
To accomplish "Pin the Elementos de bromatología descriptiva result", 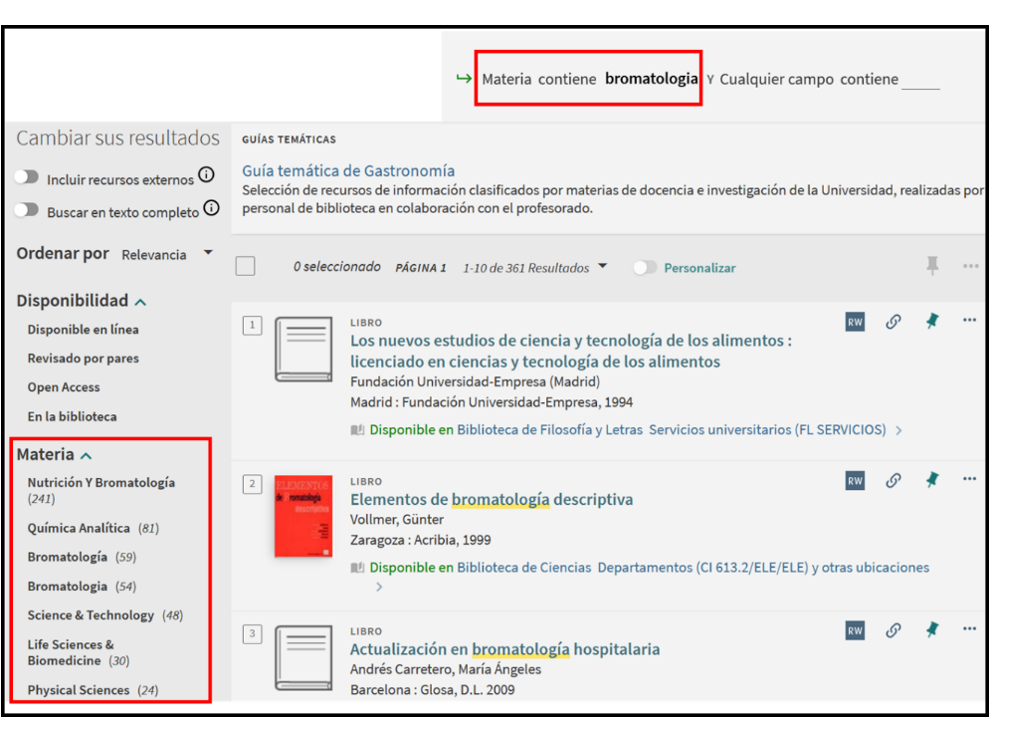I will 932,480.
